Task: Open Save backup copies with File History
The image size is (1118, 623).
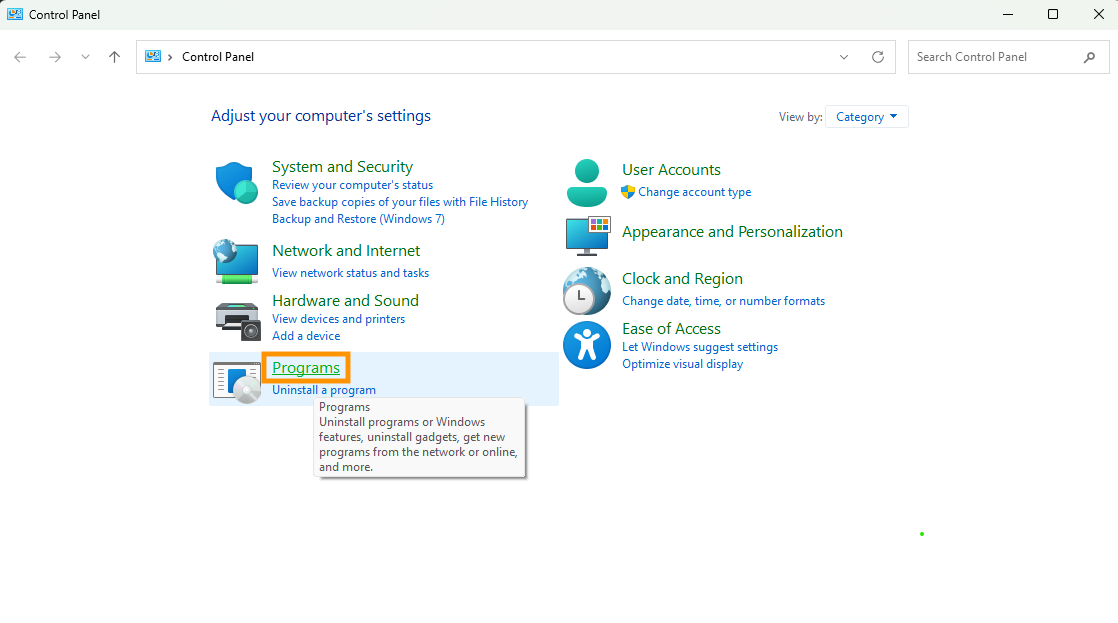Action: tap(400, 202)
